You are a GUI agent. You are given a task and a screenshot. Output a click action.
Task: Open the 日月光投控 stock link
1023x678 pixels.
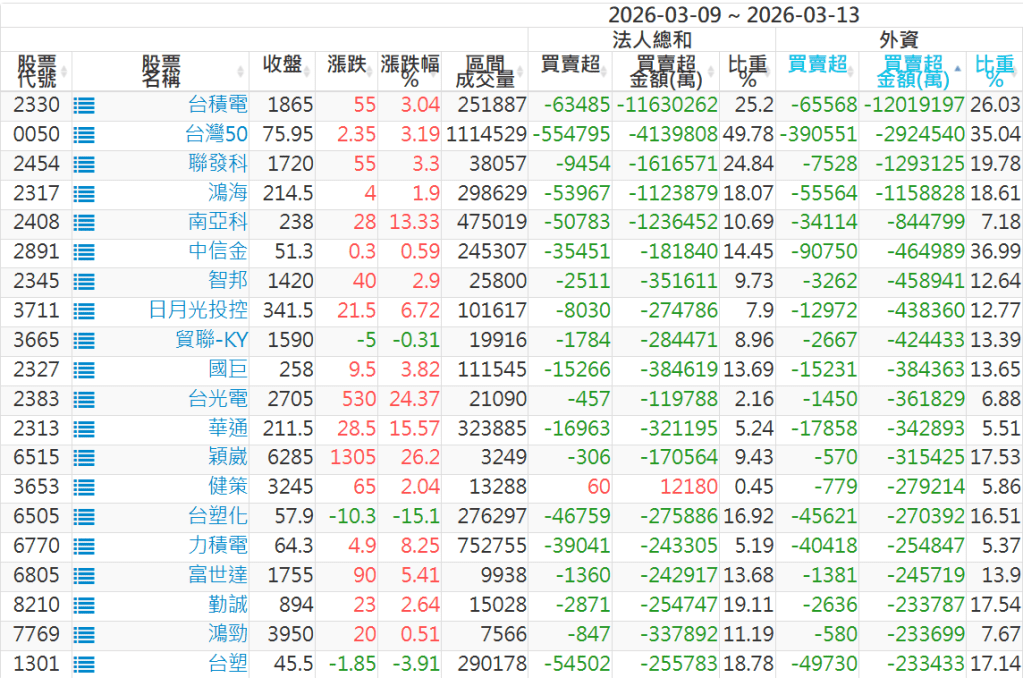[198, 311]
